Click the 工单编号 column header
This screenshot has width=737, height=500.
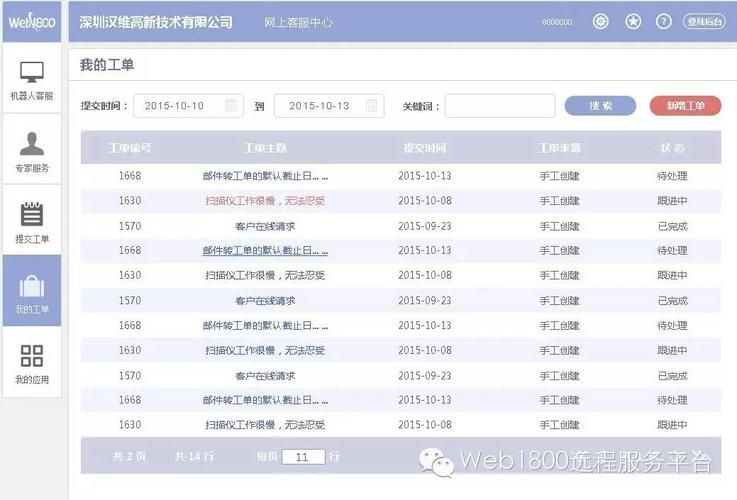pyautogui.click(x=130, y=148)
